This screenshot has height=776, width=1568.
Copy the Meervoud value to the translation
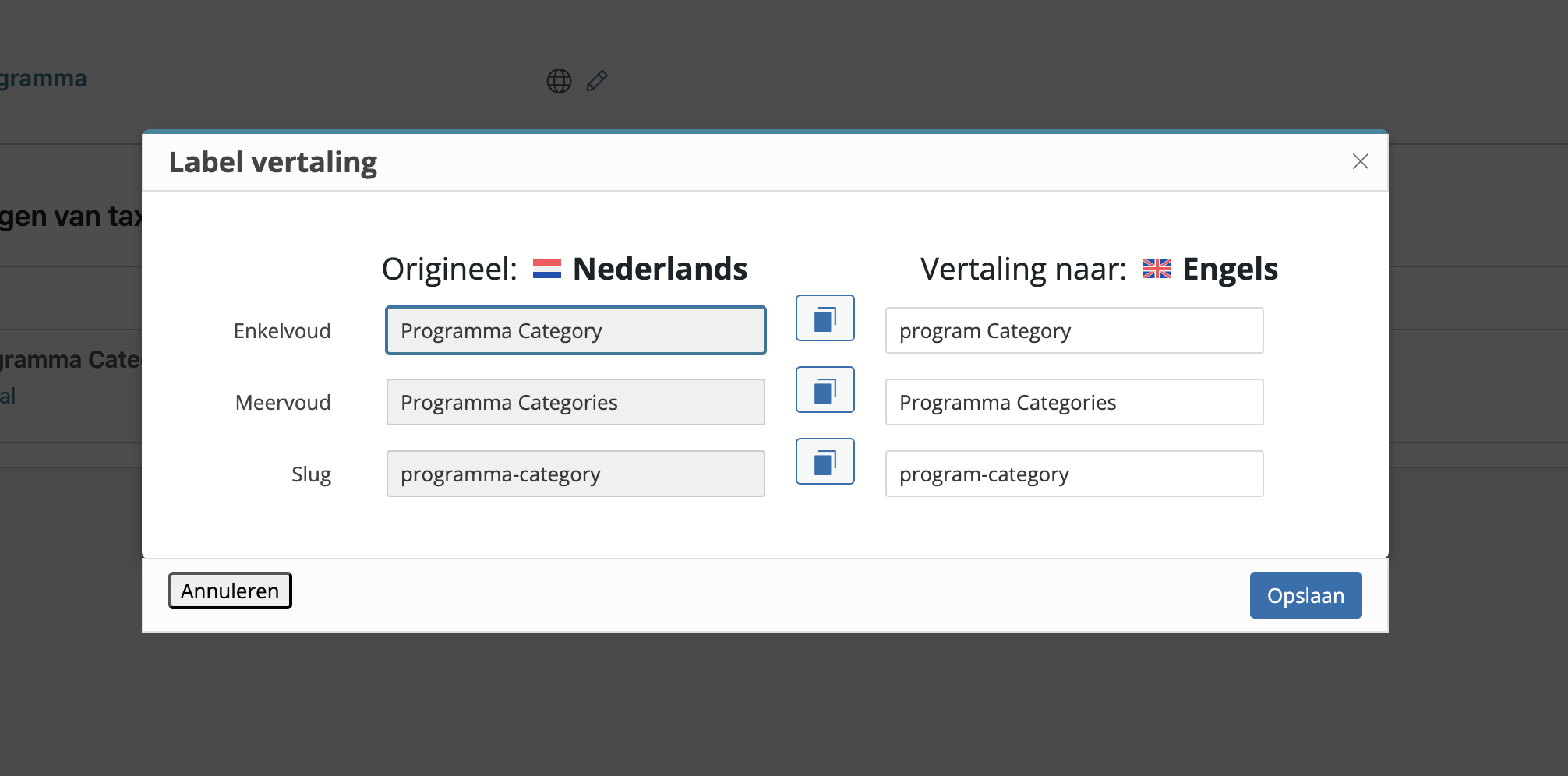[x=825, y=390]
